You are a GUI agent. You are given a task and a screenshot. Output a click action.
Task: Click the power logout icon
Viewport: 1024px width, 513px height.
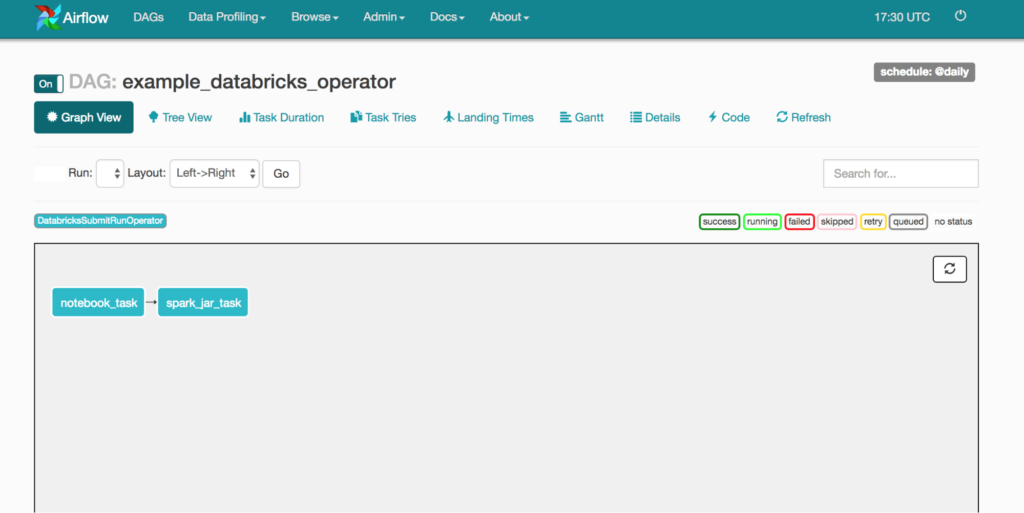point(961,16)
